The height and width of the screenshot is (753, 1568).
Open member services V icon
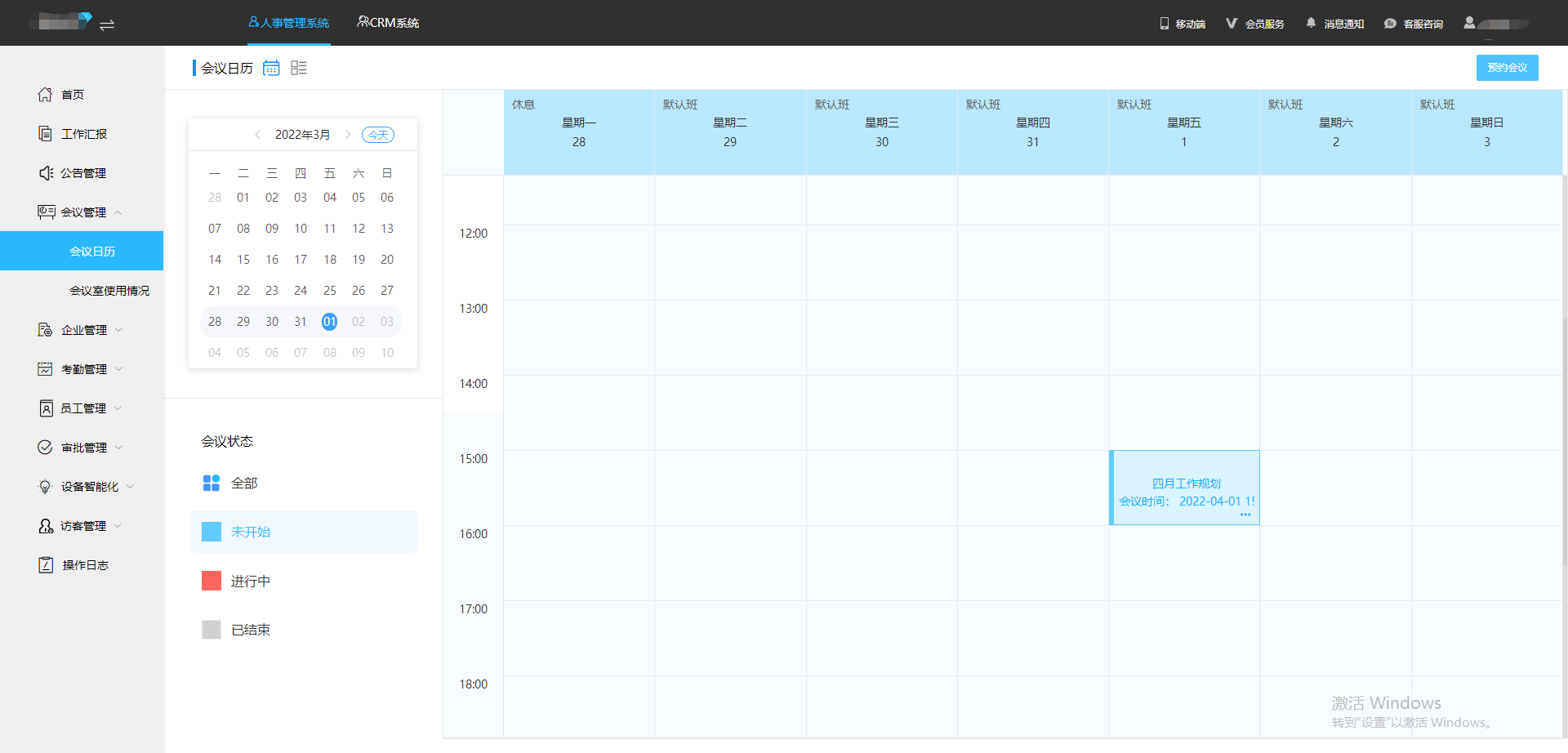point(1232,24)
